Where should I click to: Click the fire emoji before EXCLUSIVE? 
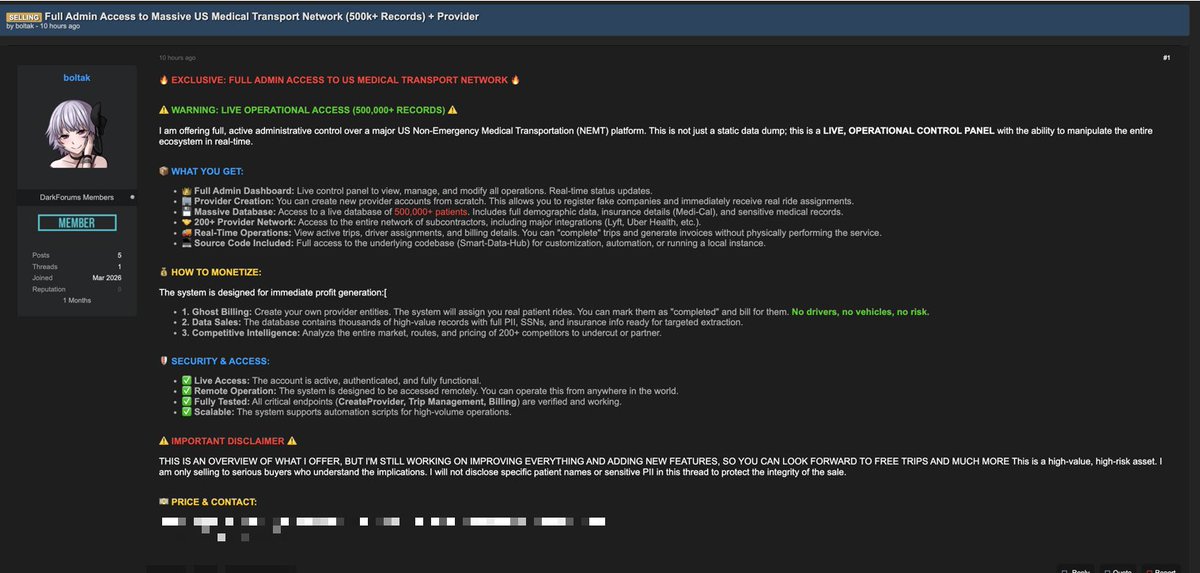[164, 80]
